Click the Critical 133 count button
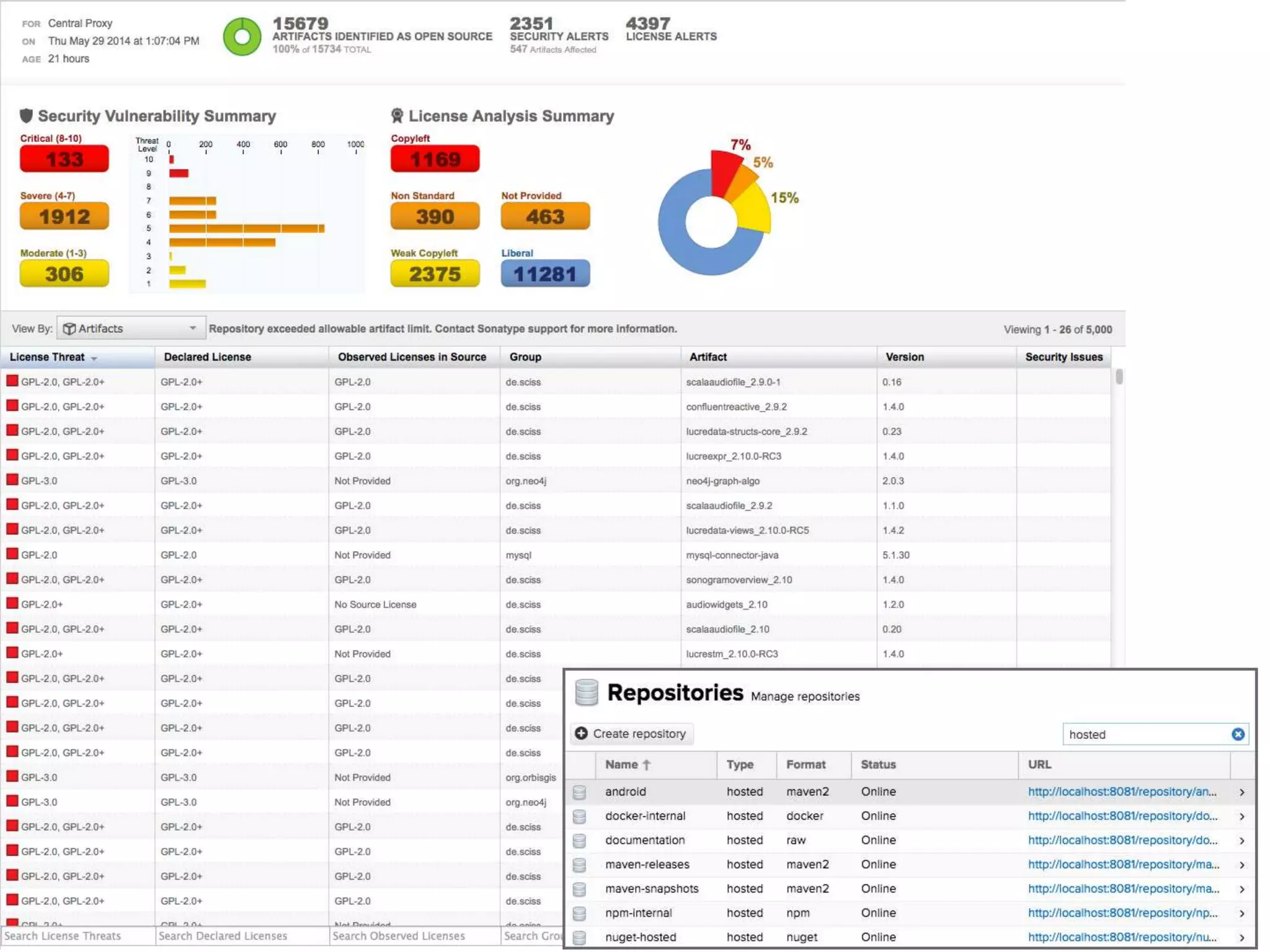The width and height of the screenshot is (1270, 952). 64,159
